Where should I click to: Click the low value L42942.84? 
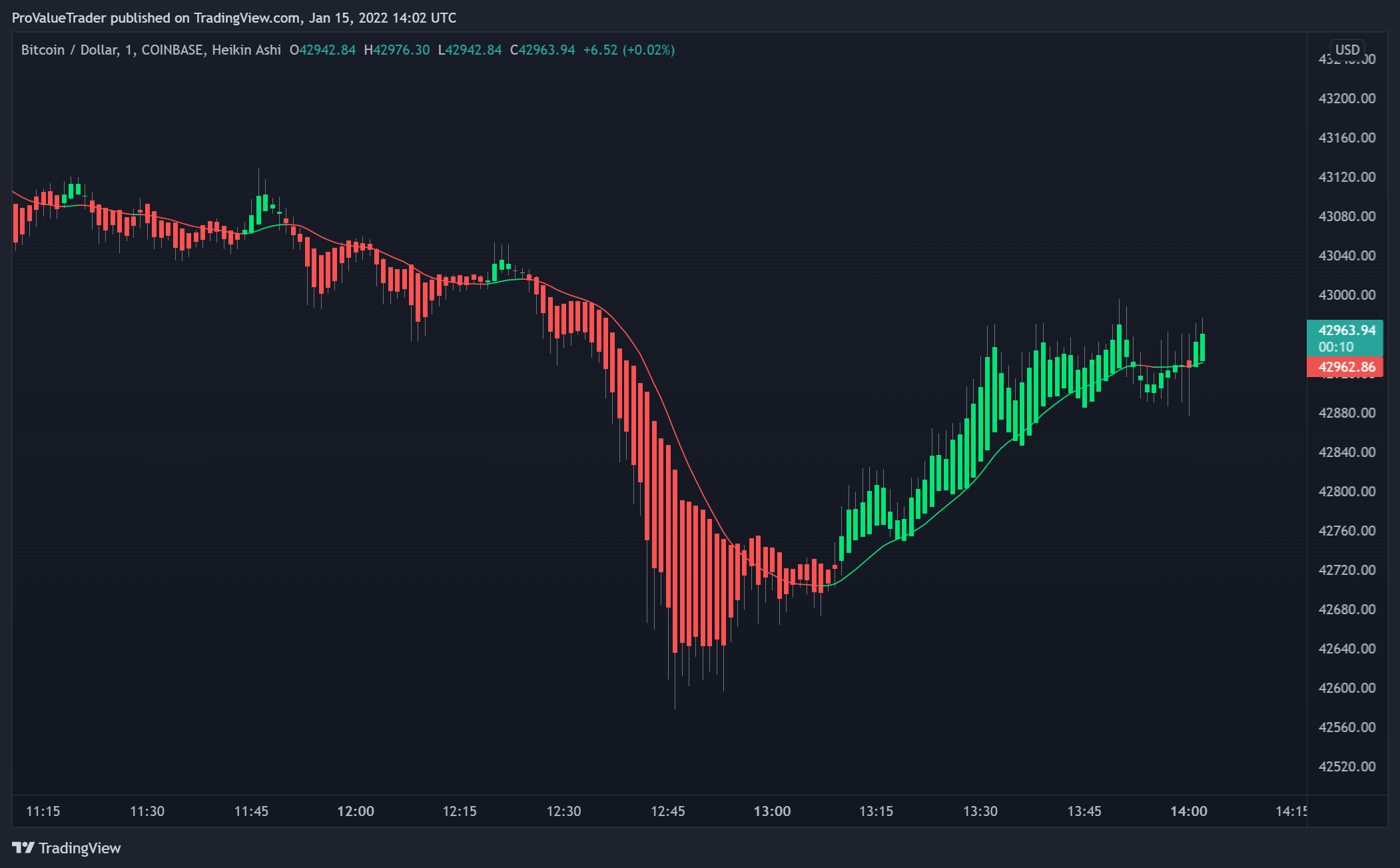click(x=470, y=50)
